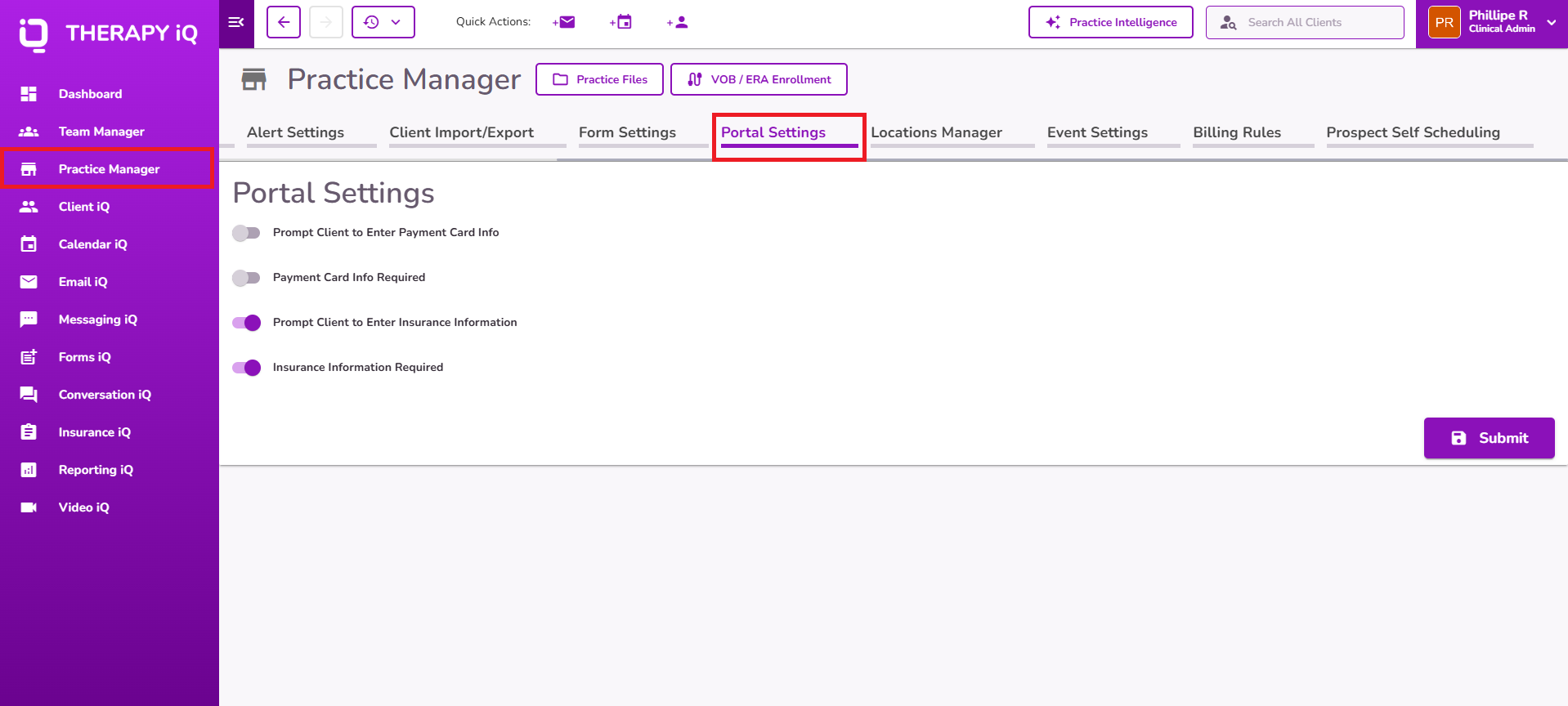Open Practice Intelligence
This screenshot has width=1568, height=706.
[1111, 22]
